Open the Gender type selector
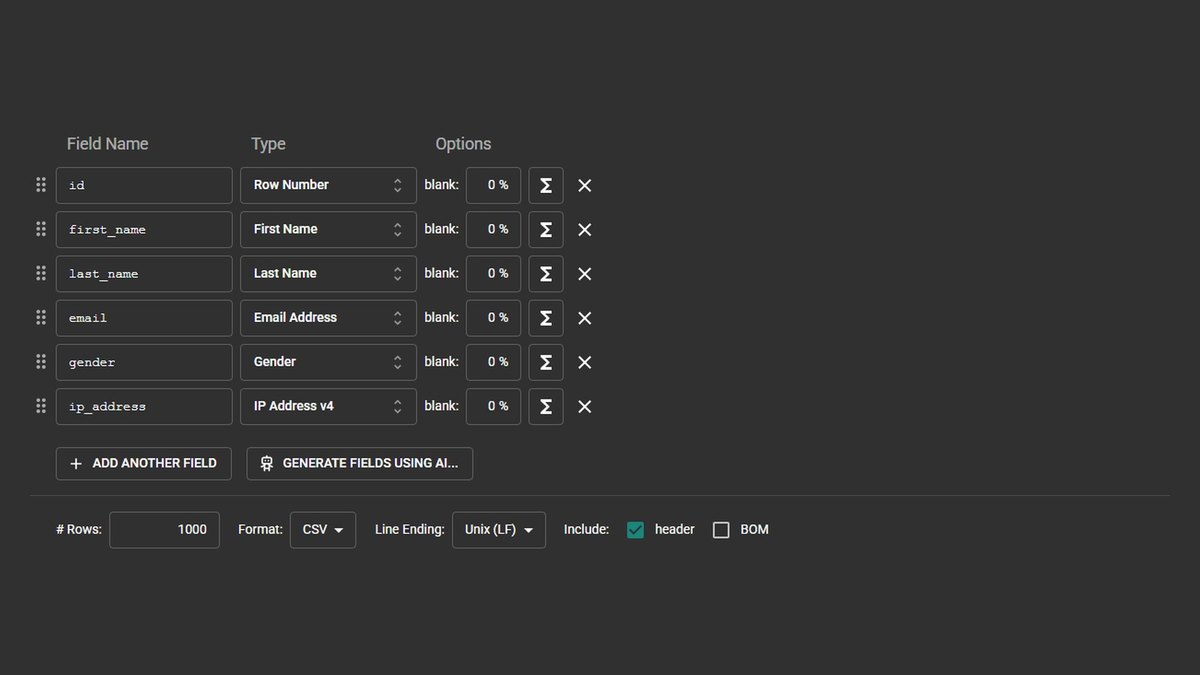Image resolution: width=1200 pixels, height=675 pixels. coord(328,362)
